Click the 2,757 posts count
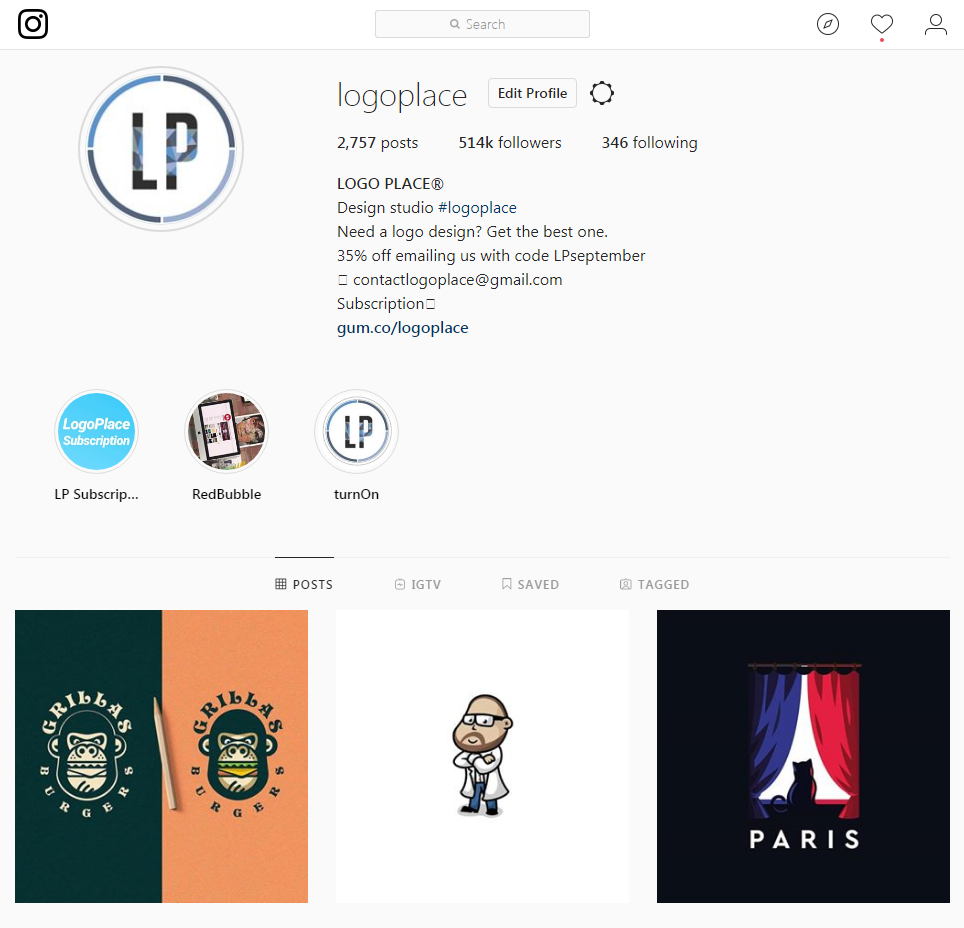 [377, 143]
